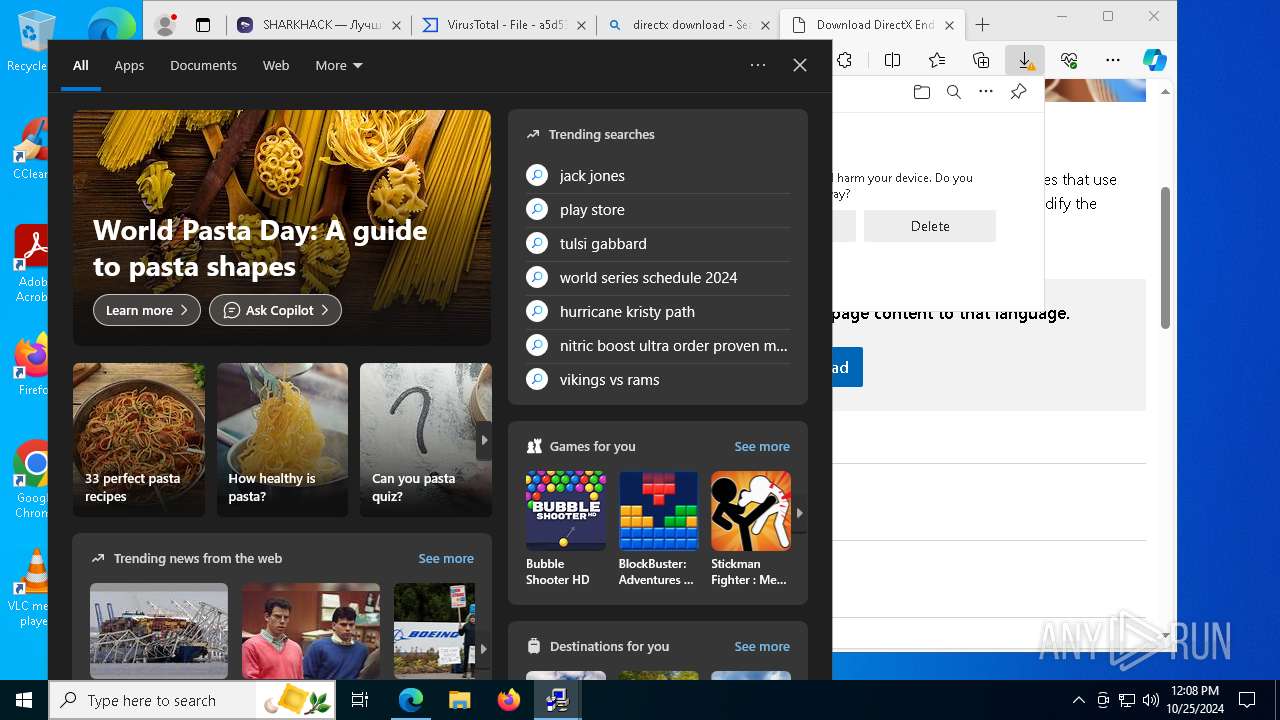Image resolution: width=1280 pixels, height=720 pixels.
Task: Click the volume icon in system tray
Action: click(1150, 700)
